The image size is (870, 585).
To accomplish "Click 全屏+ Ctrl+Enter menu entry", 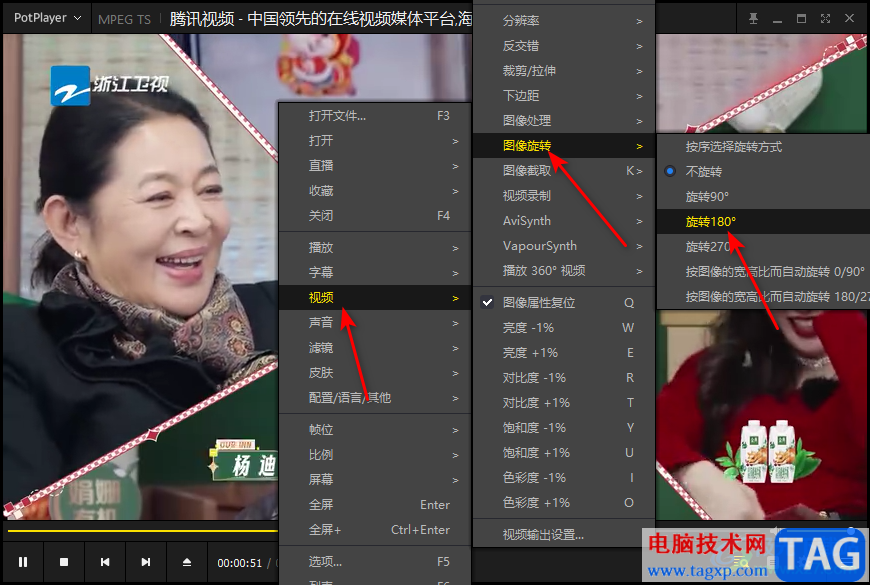I will [375, 529].
